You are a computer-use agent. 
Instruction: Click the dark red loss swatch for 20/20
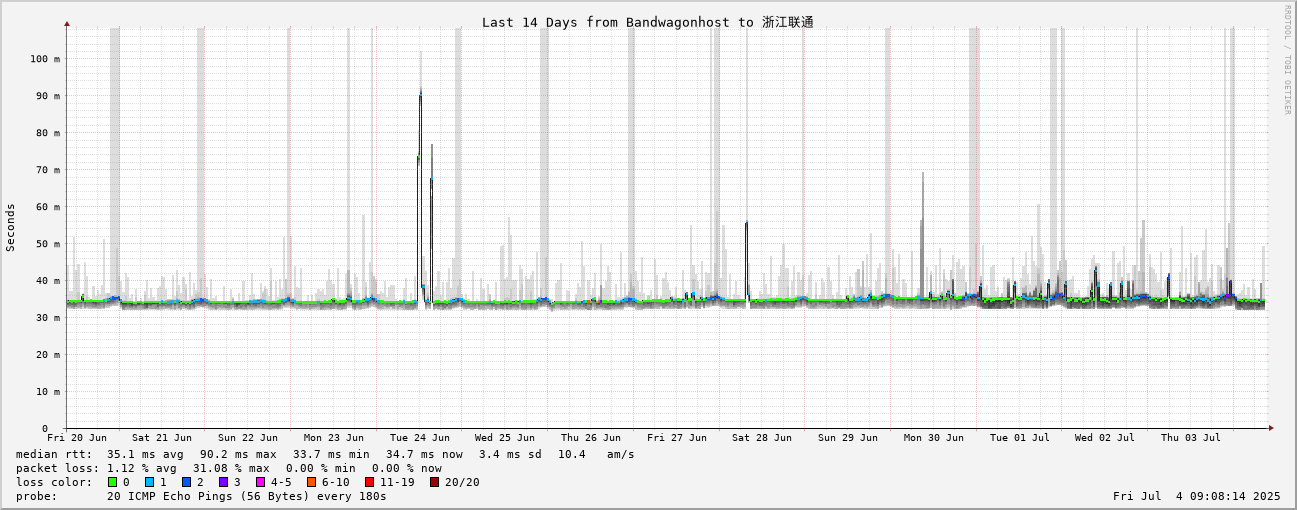(x=434, y=482)
